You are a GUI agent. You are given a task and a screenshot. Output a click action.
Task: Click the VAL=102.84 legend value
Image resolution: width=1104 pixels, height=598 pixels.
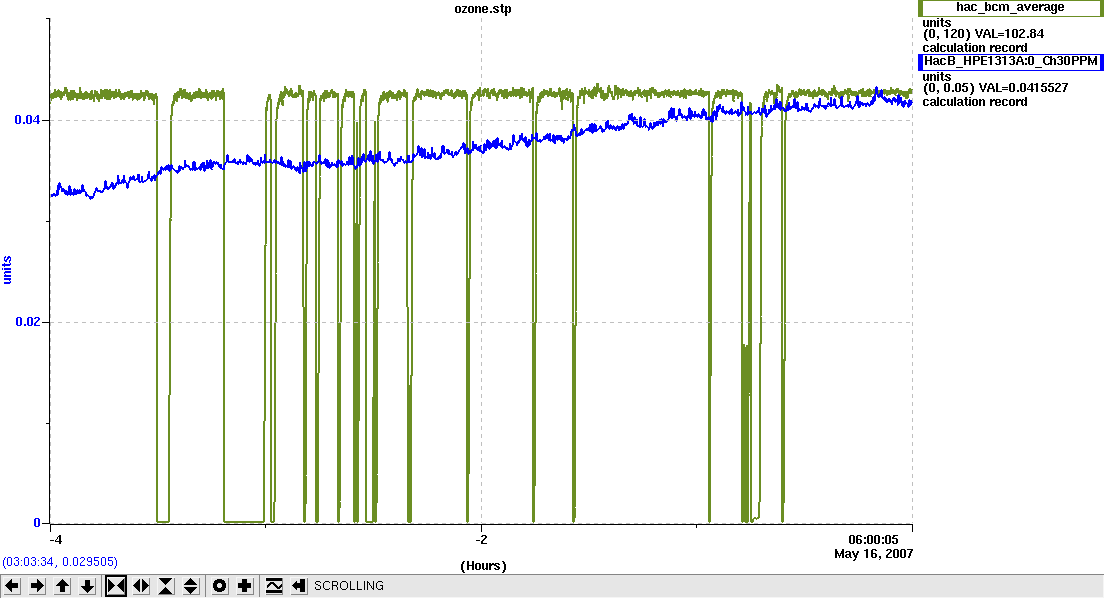click(1009, 34)
